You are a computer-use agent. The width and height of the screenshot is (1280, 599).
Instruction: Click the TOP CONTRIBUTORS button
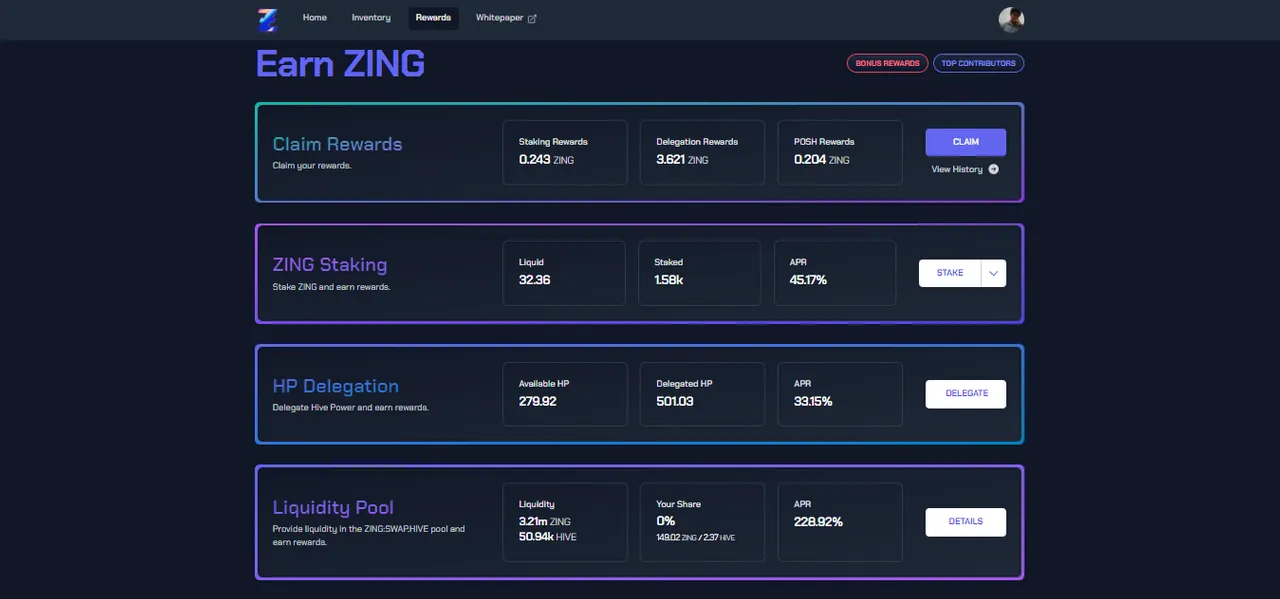coord(978,63)
